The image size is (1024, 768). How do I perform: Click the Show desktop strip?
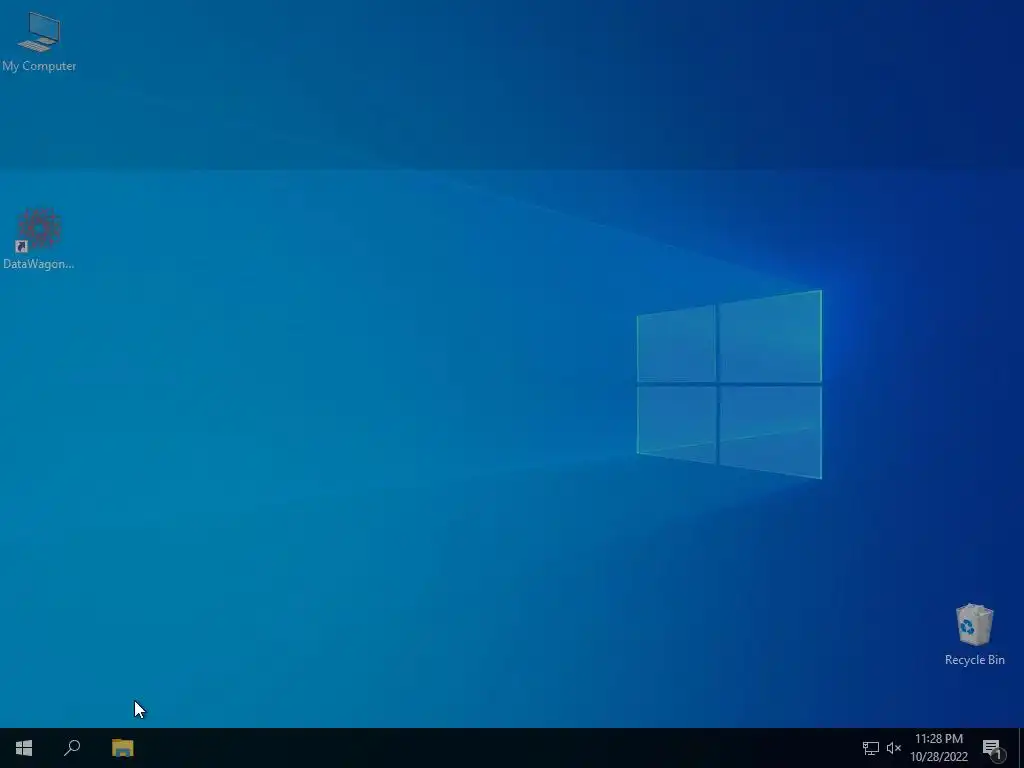pyautogui.click(x=1021, y=748)
